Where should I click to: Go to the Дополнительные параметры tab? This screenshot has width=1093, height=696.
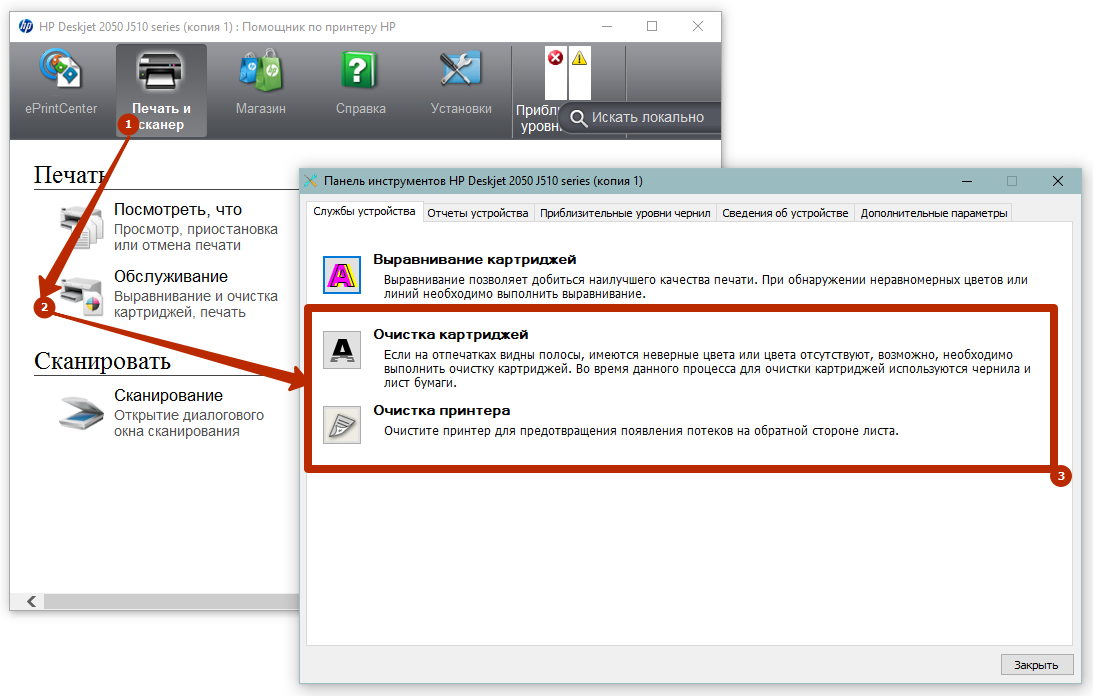(x=932, y=213)
